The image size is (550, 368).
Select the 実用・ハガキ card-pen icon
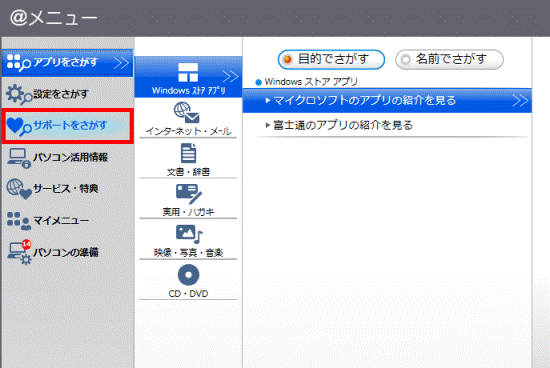click(189, 194)
